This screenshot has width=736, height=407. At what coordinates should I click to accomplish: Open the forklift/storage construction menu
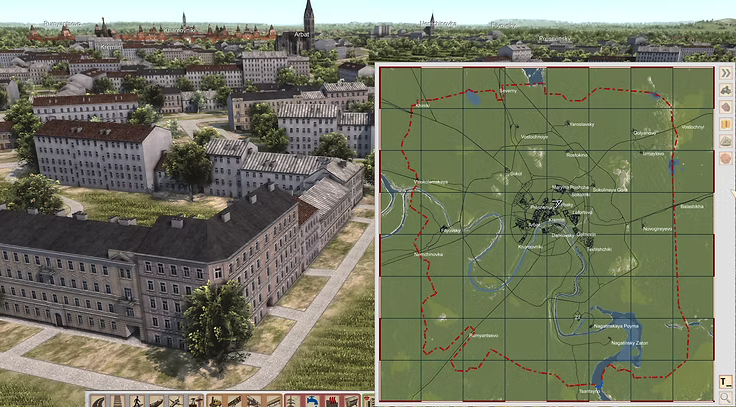coord(215,401)
